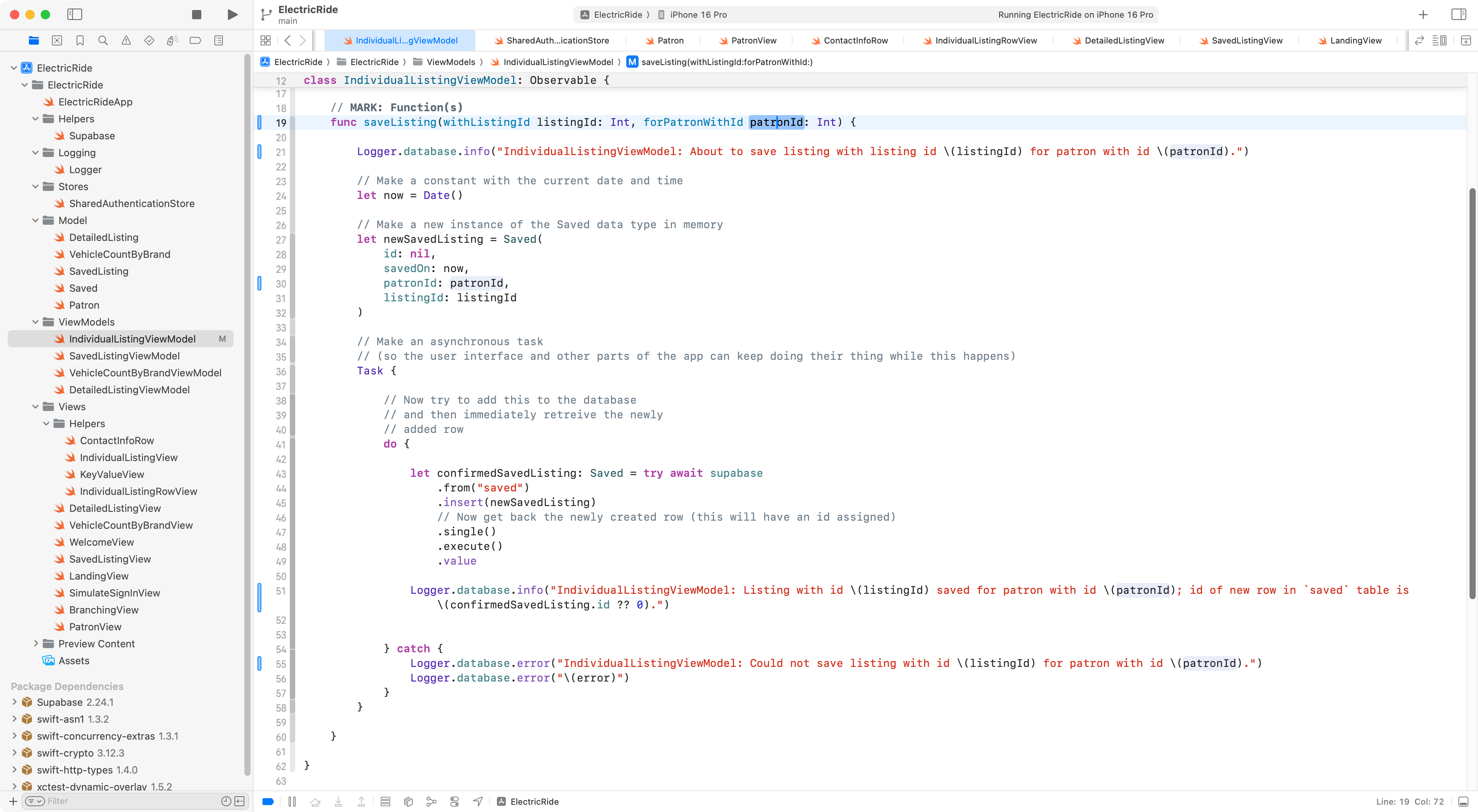Click the Simulate Location arrow icon
Image resolution: width=1478 pixels, height=812 pixels.
[478, 802]
